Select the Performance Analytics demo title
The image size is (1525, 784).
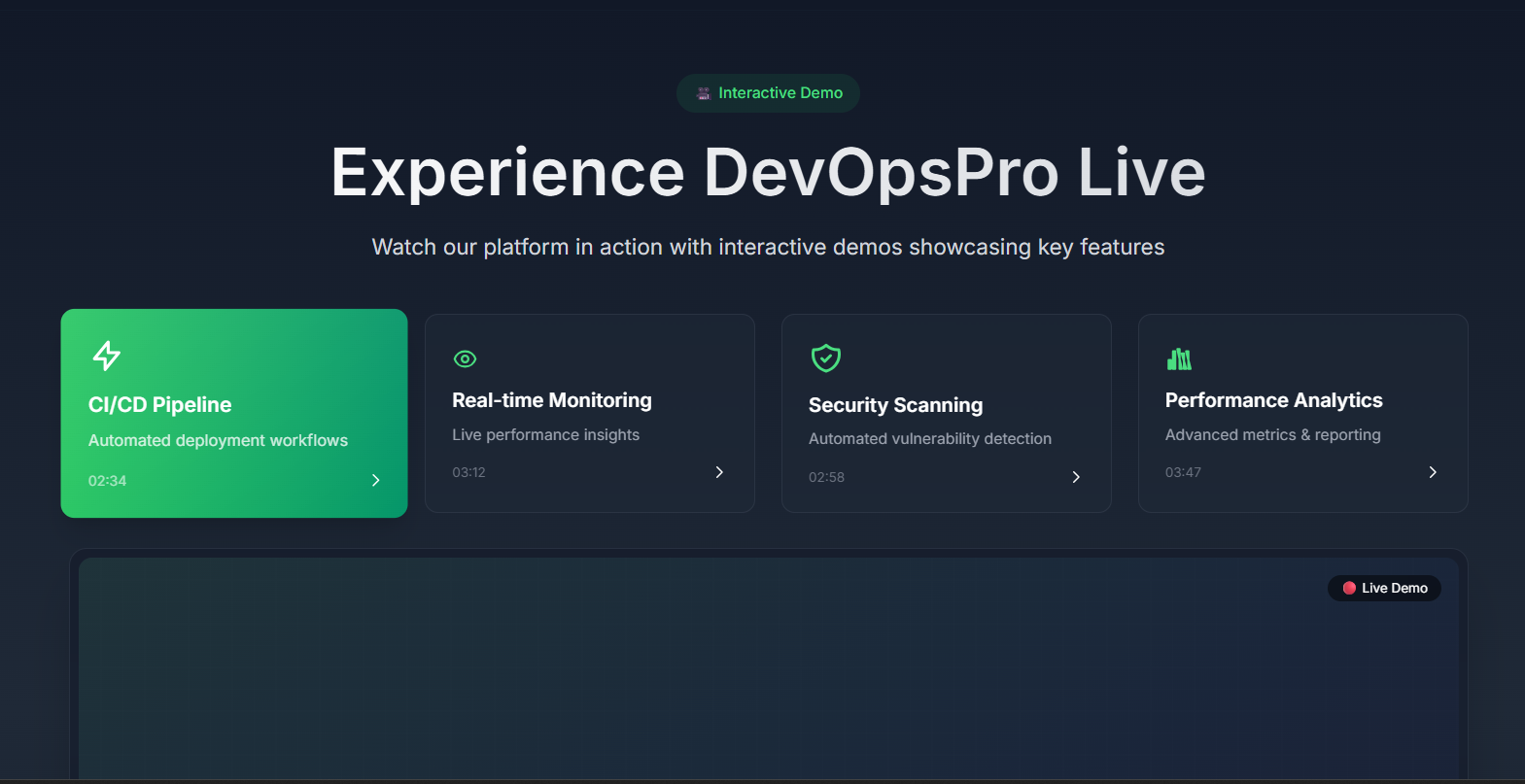coord(1273,400)
